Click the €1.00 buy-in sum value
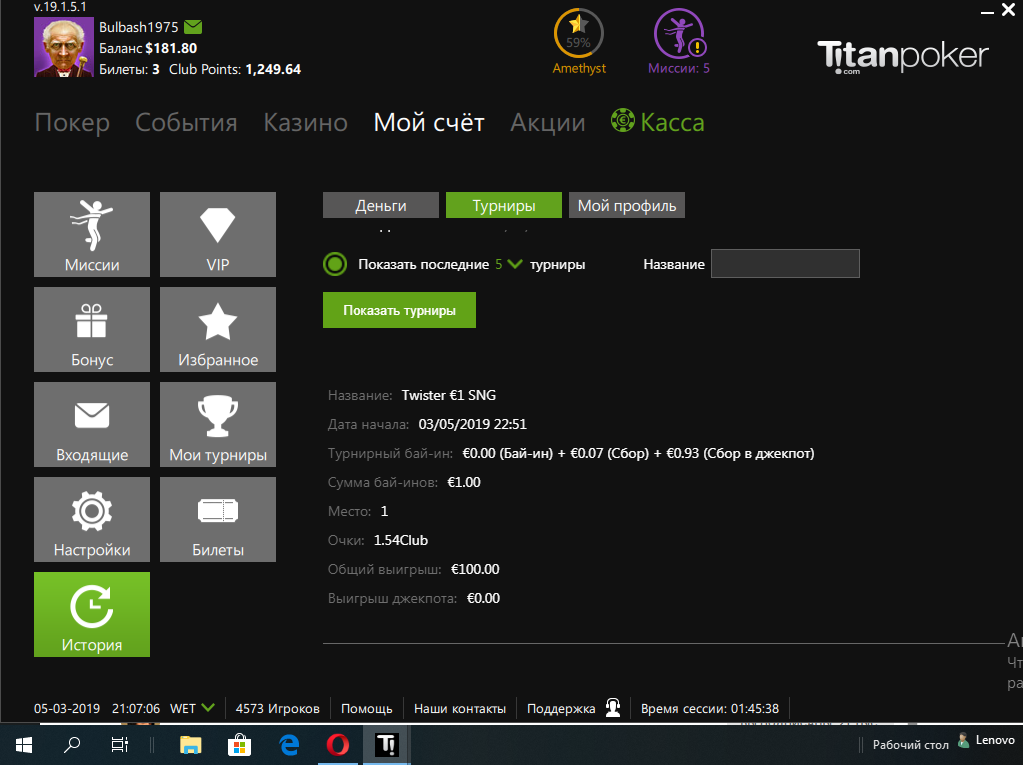 tap(464, 482)
